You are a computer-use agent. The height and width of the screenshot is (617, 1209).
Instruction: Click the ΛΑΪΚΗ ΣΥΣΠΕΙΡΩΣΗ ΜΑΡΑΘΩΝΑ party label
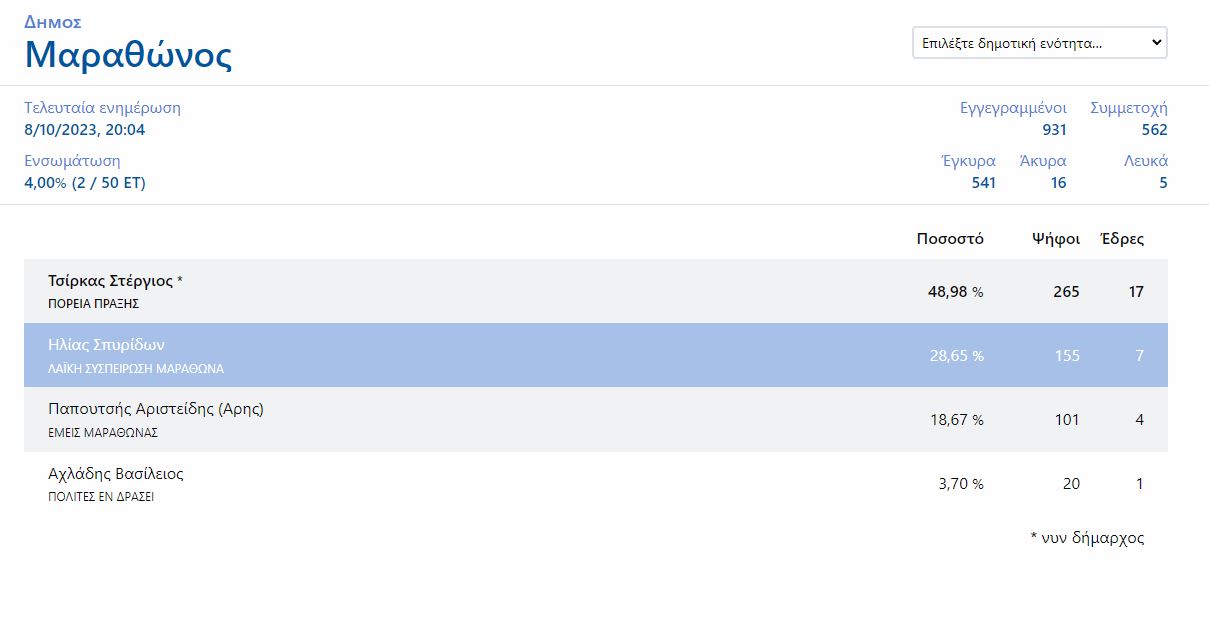136,368
